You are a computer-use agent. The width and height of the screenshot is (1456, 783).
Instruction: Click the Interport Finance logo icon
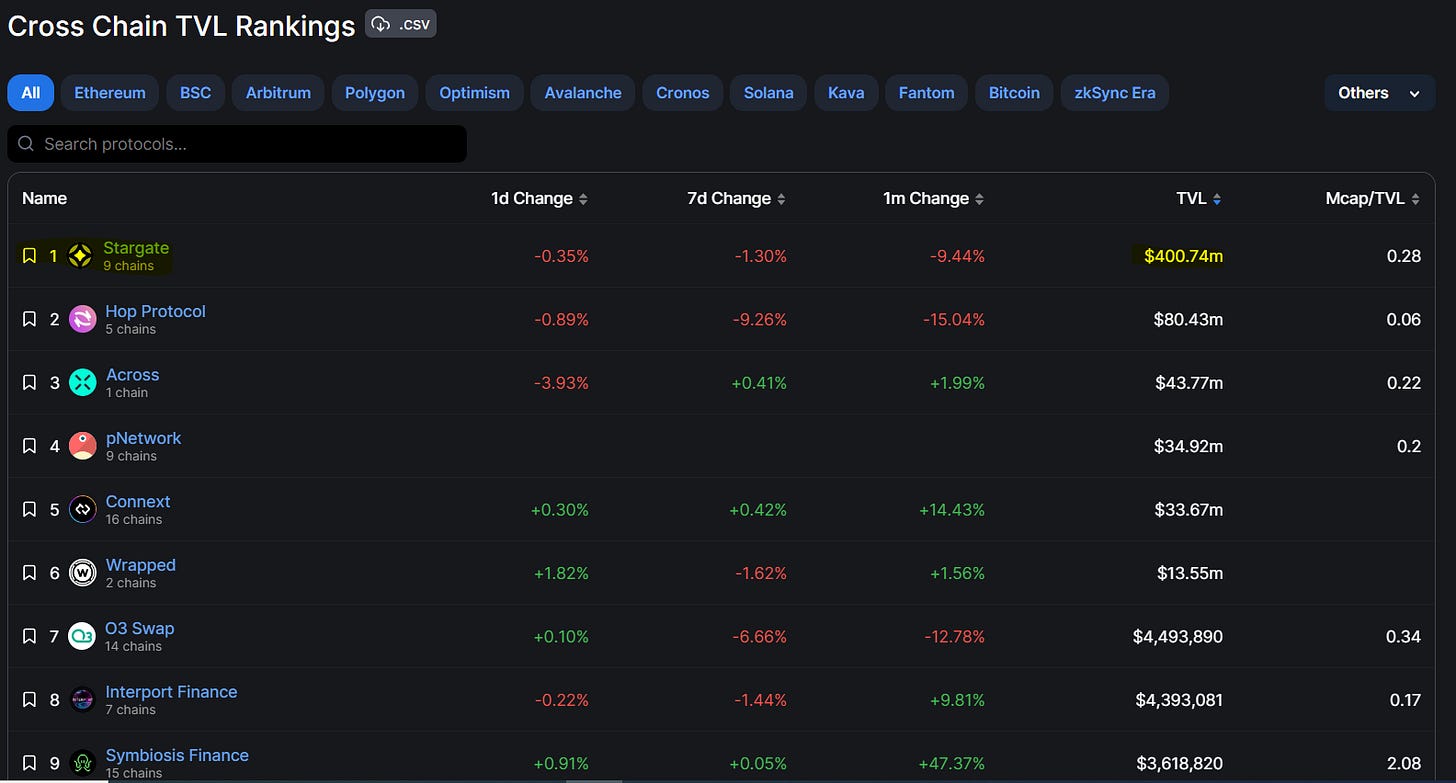tap(82, 700)
